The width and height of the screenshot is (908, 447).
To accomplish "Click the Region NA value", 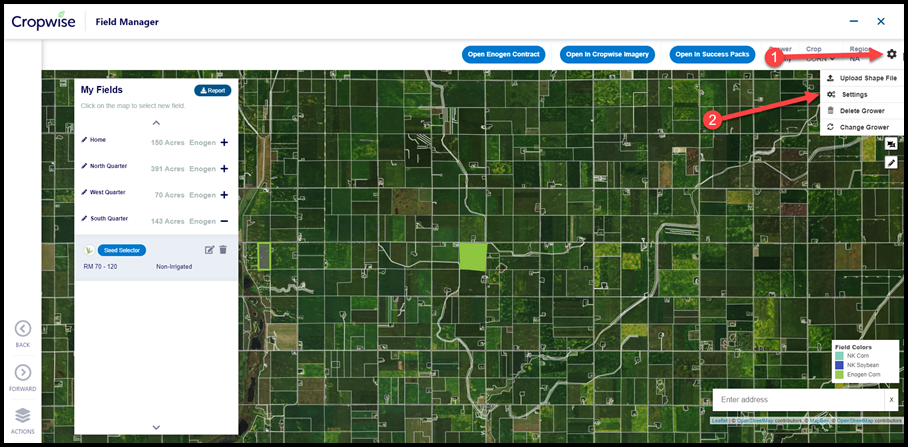I will (x=855, y=59).
